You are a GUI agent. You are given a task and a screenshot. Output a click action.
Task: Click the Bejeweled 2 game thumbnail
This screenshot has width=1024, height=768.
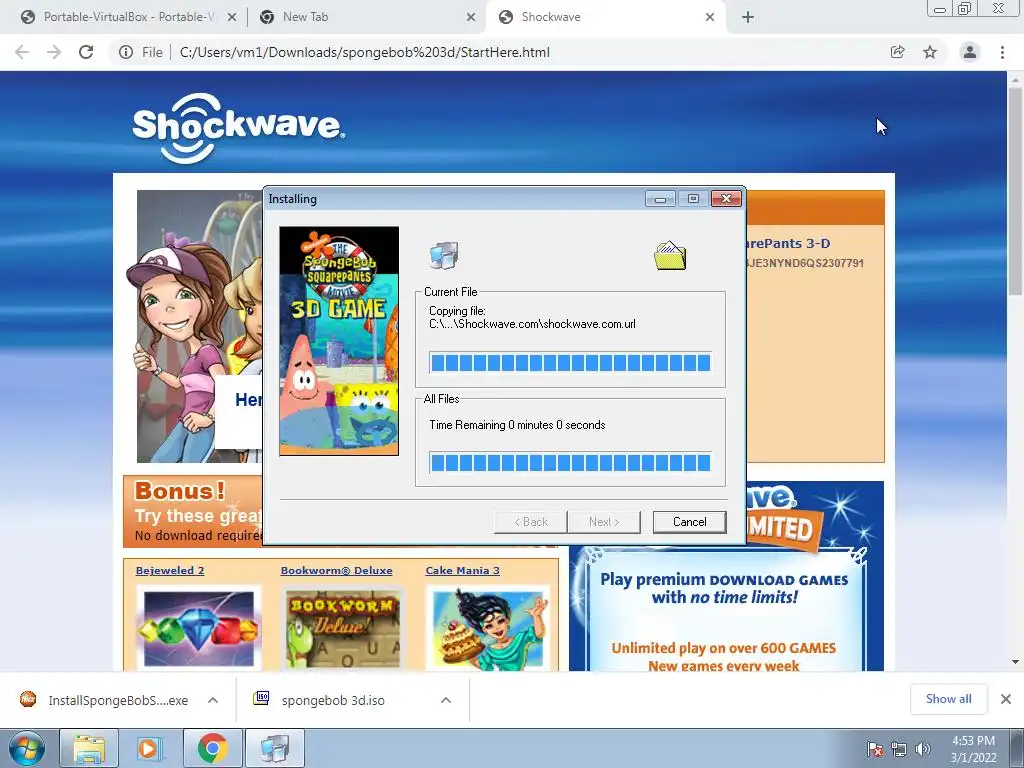[199, 628]
